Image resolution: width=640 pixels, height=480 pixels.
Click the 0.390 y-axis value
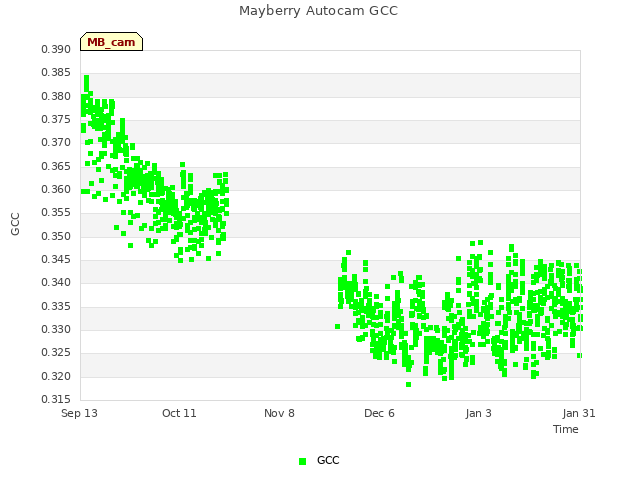56,49
